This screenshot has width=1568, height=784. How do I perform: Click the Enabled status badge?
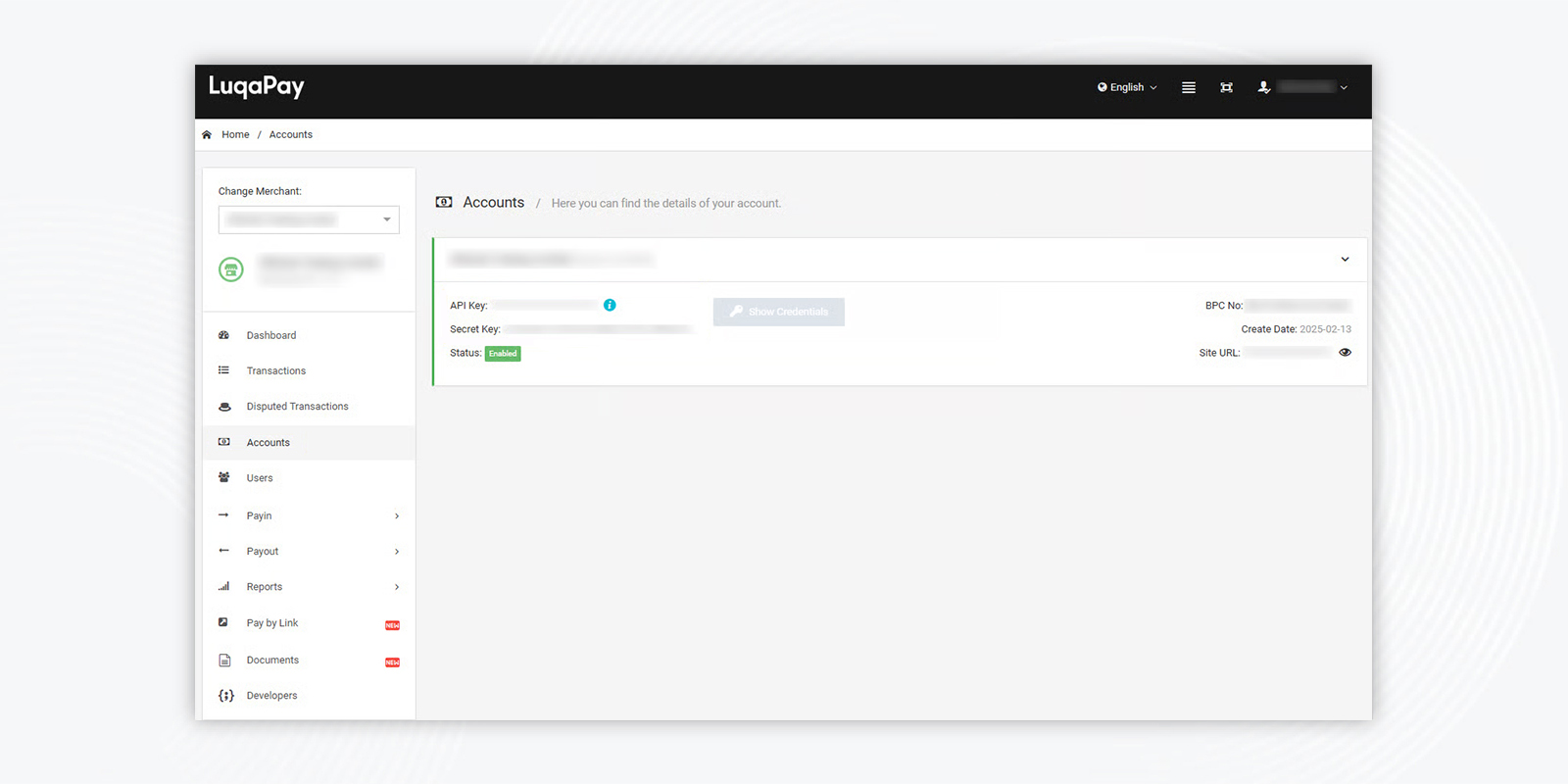(x=503, y=354)
